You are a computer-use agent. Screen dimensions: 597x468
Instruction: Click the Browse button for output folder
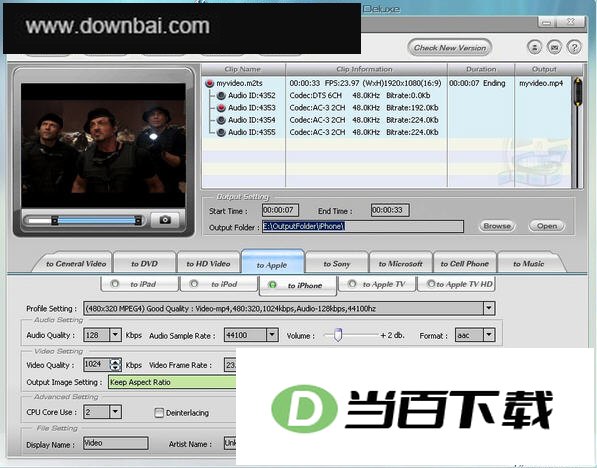tap(497, 226)
